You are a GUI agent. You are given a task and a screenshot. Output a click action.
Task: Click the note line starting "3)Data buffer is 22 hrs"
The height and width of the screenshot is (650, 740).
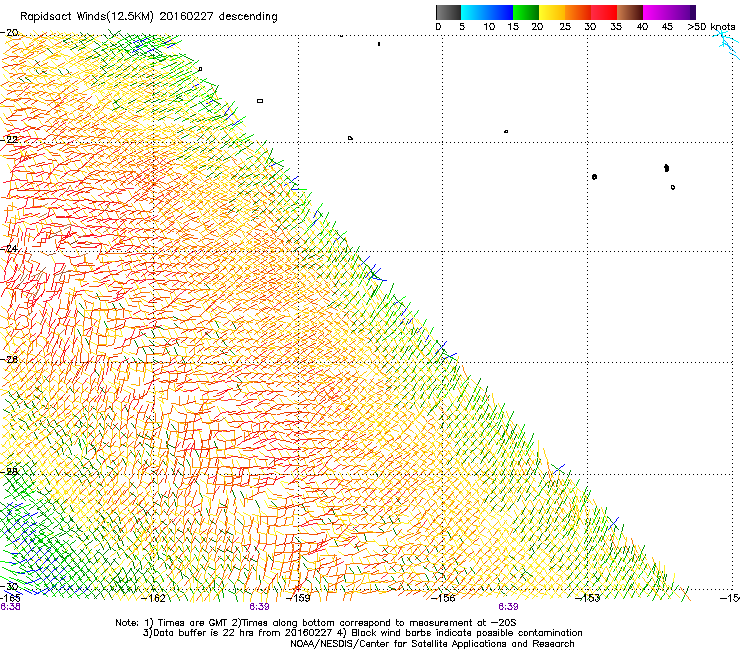point(362,633)
